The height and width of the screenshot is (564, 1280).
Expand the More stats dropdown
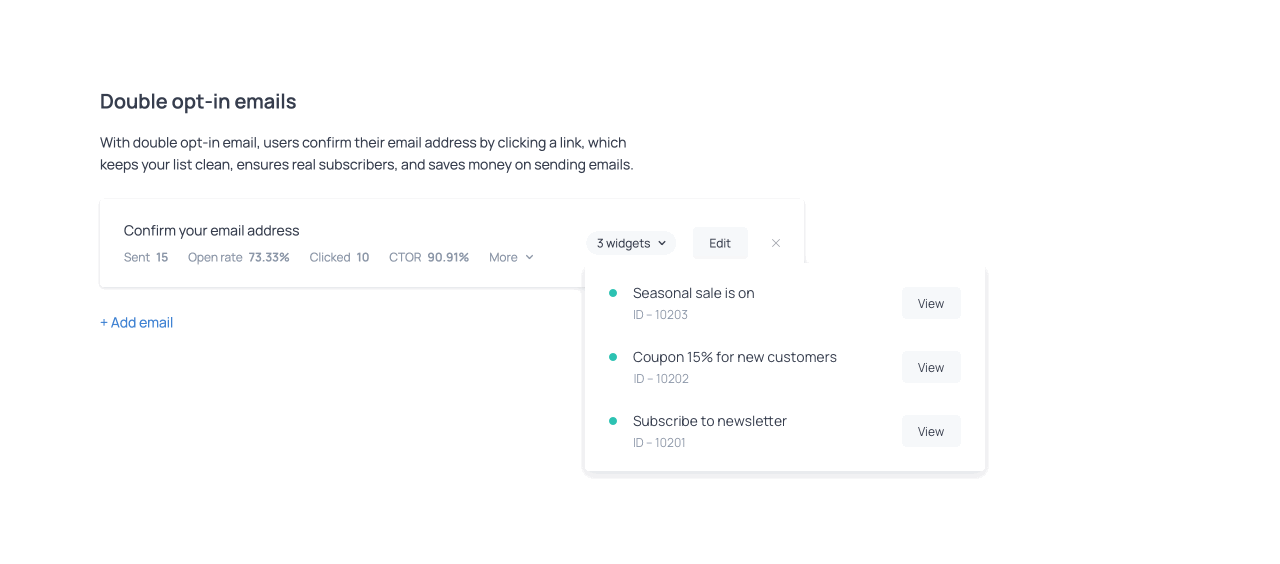511,257
